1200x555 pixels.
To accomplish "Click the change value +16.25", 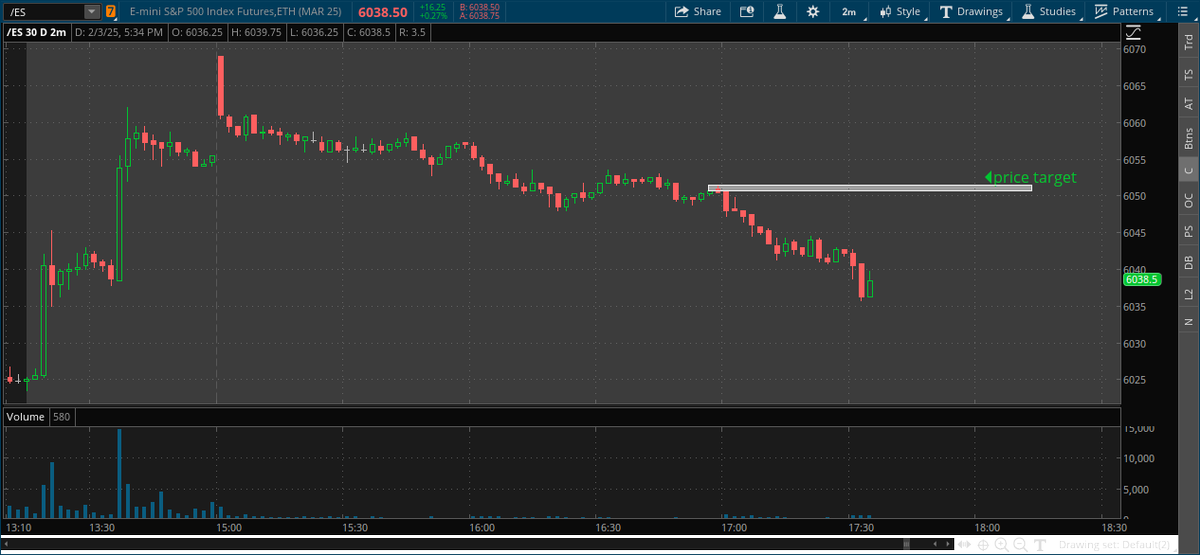I will 433,7.
